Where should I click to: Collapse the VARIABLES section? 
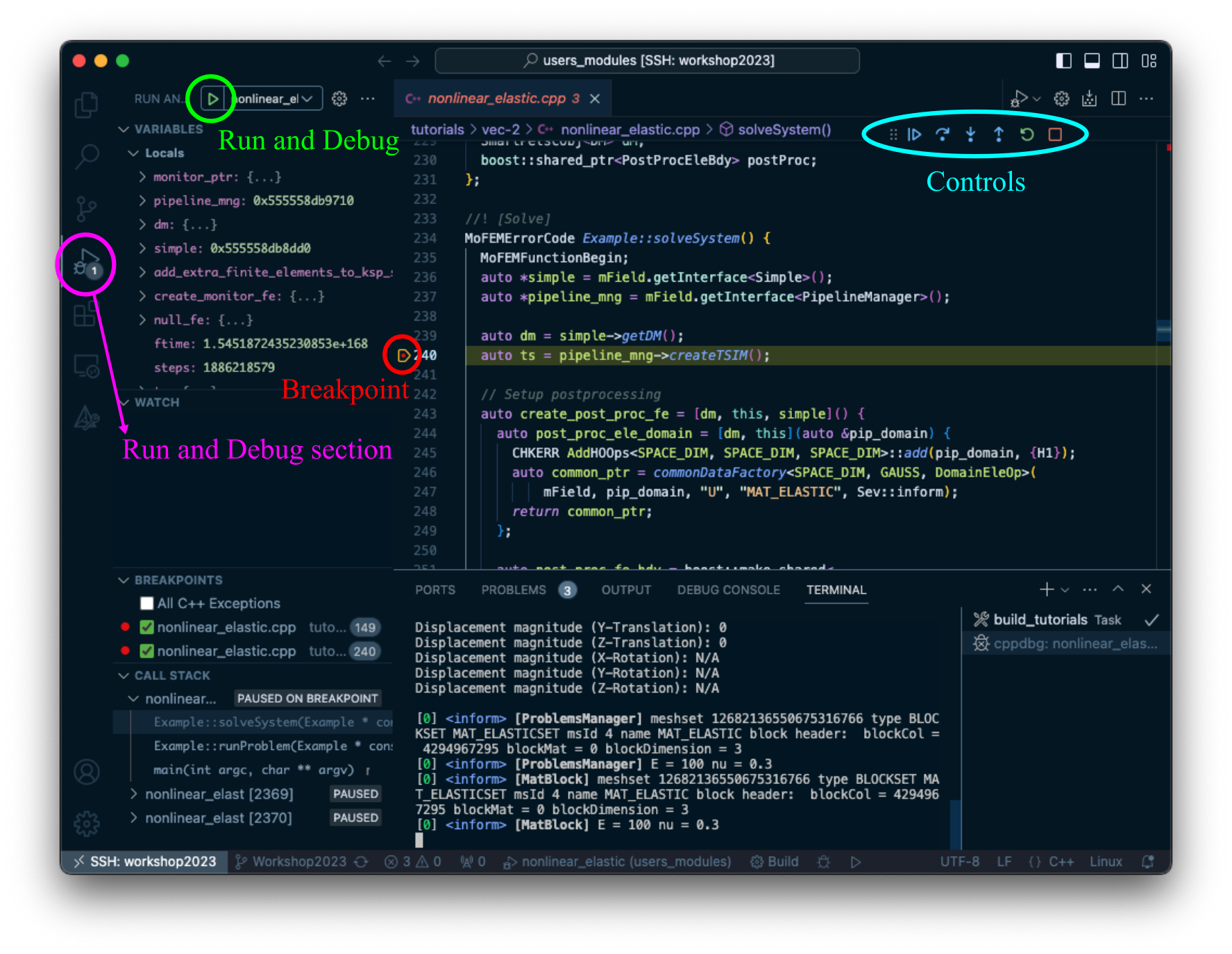click(125, 129)
